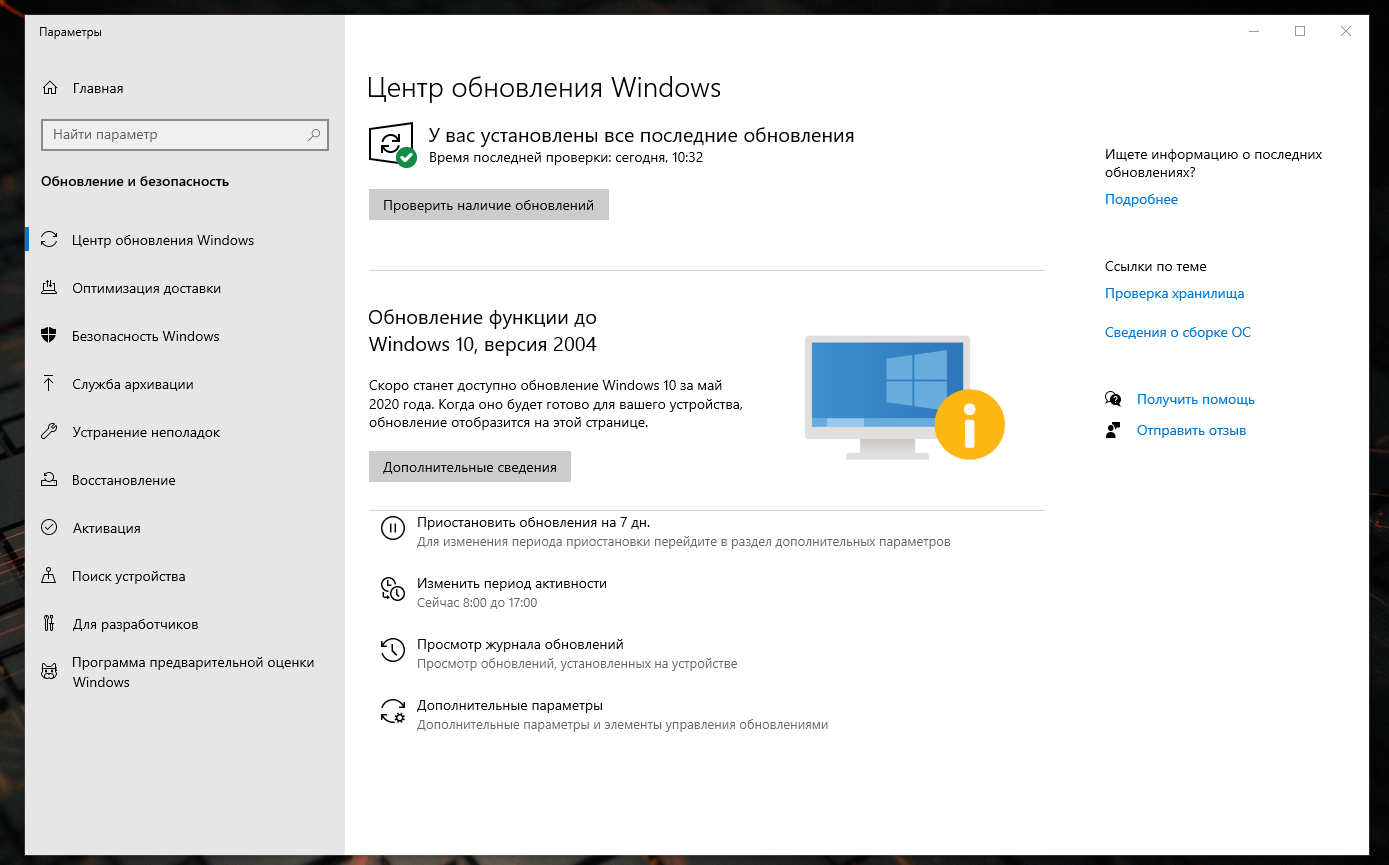Click the magnifier icon in the search box
This screenshot has height=865, width=1389.
[x=314, y=134]
